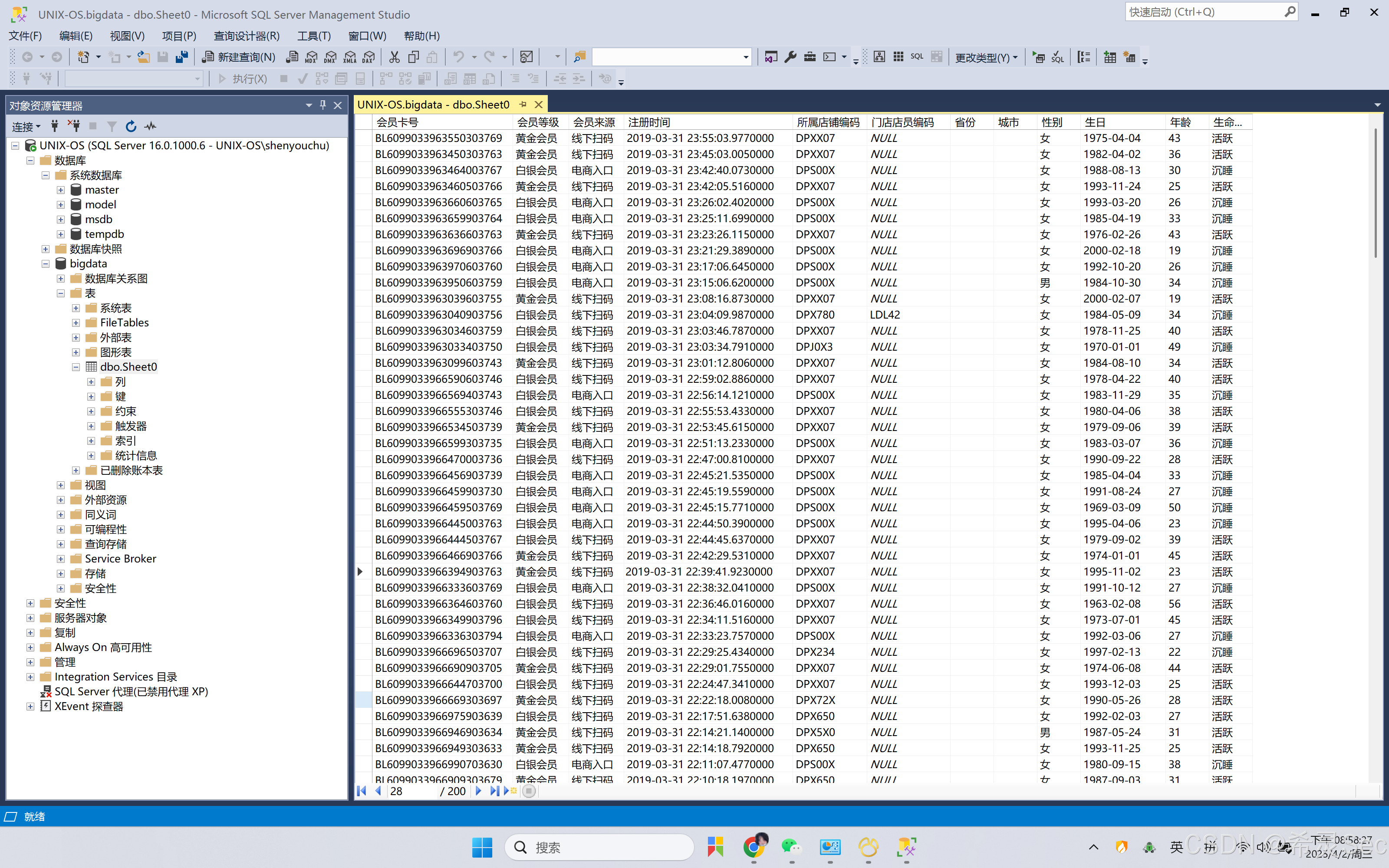
Task: Click the wrench Properties icon in toolbar
Action: pyautogui.click(x=790, y=57)
